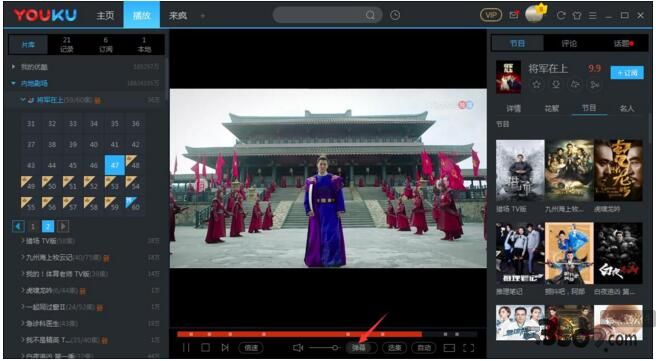Click the user avatar with crown
The height and width of the screenshot is (361, 656).
click(534, 14)
